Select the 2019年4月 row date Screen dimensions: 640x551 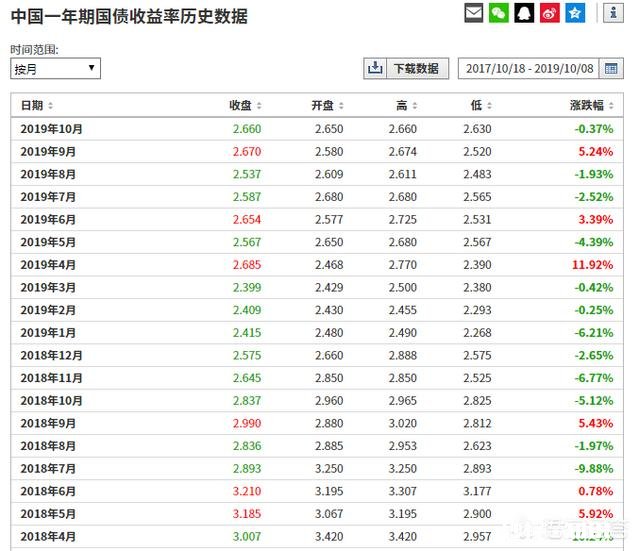pyautogui.click(x=48, y=265)
